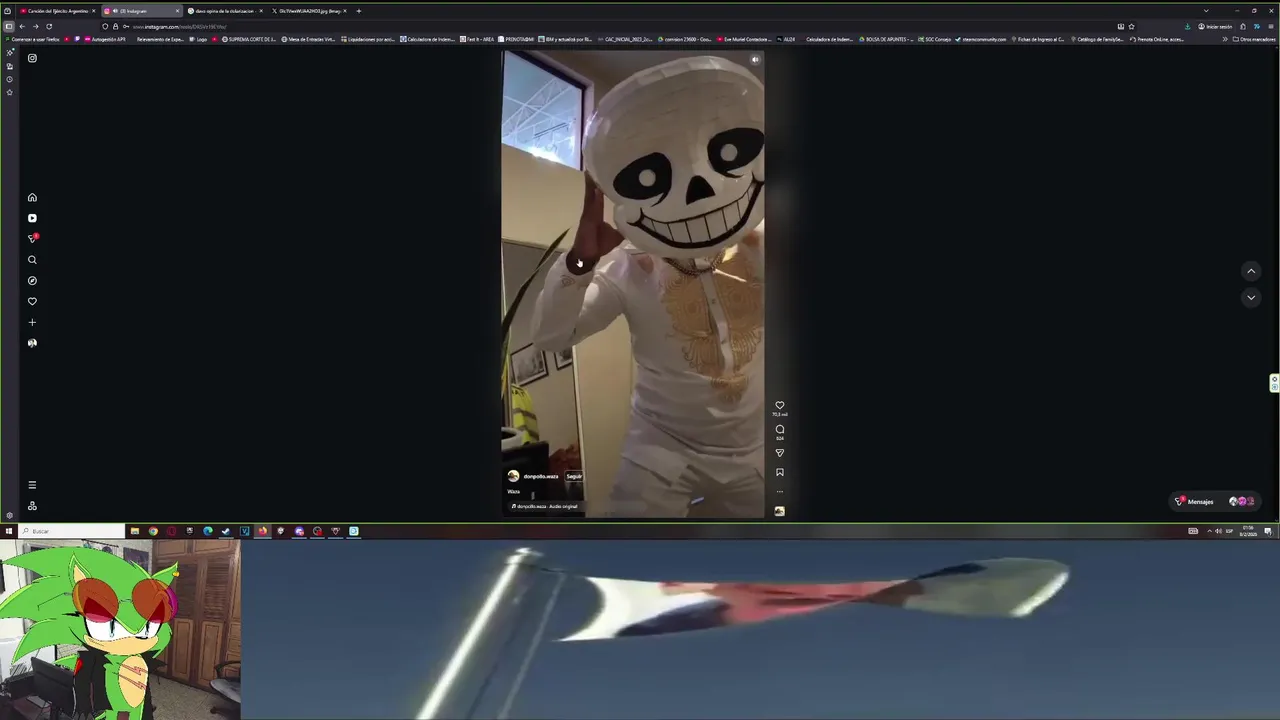Open notifications heart icon in sidebar
Screen dimensions: 1280x720
pos(32,301)
